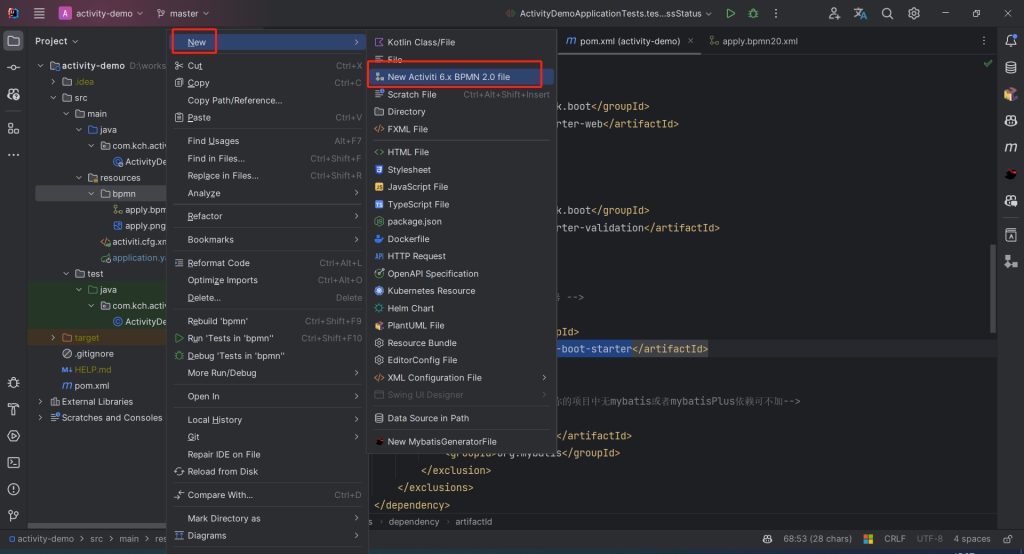Collapse the activity-demo root node
Viewport: 1024px width, 554px height.
(40, 65)
